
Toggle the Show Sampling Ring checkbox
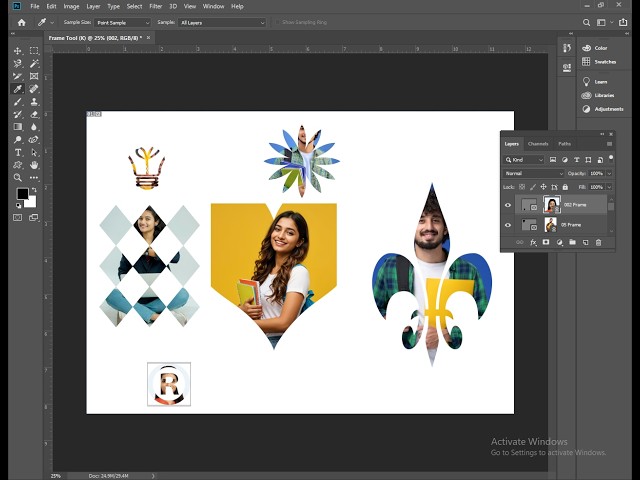(278, 22)
